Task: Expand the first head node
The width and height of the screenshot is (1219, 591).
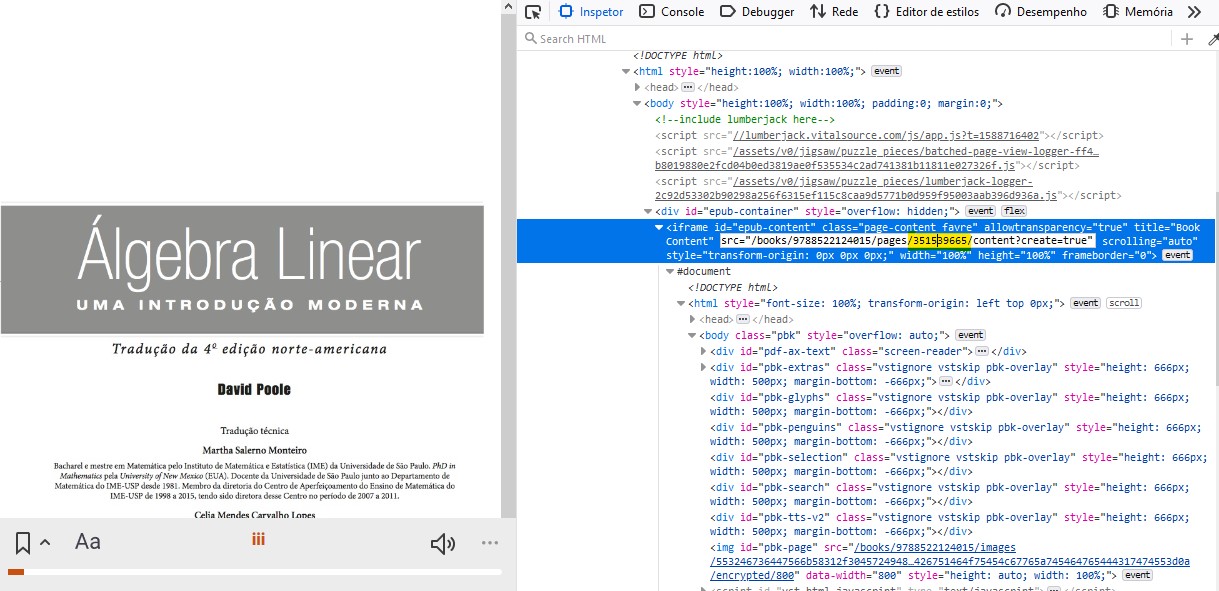Action: [637, 88]
